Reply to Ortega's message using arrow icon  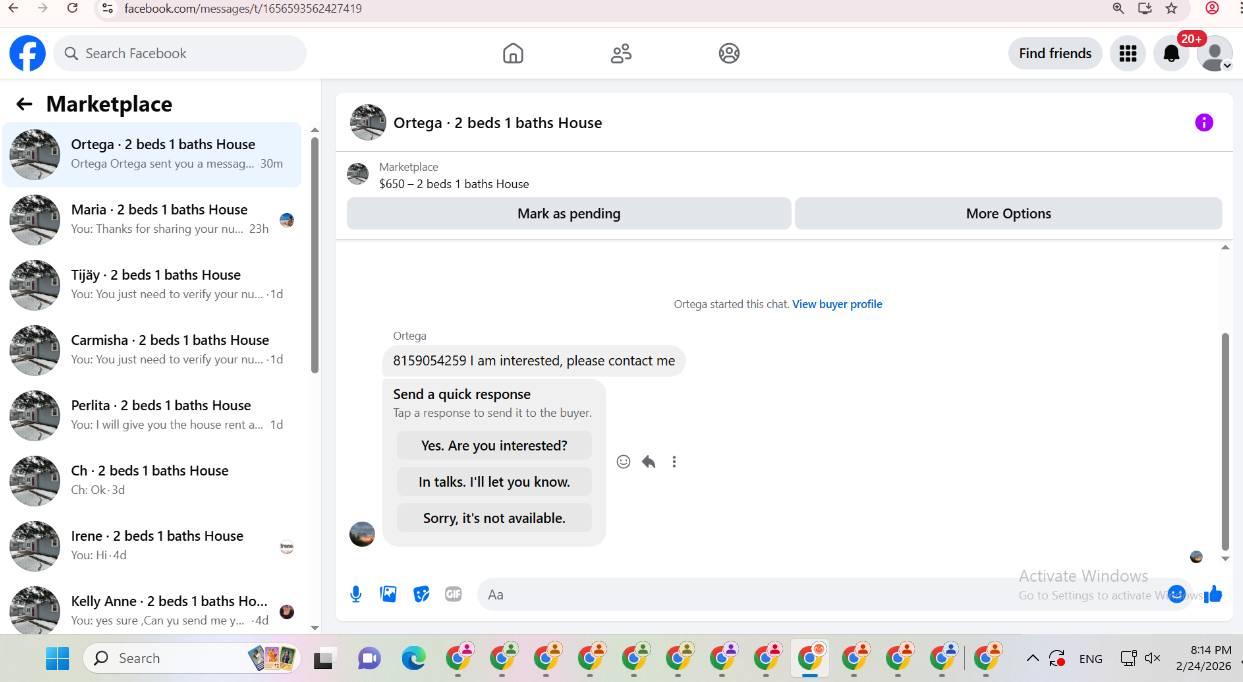point(648,461)
